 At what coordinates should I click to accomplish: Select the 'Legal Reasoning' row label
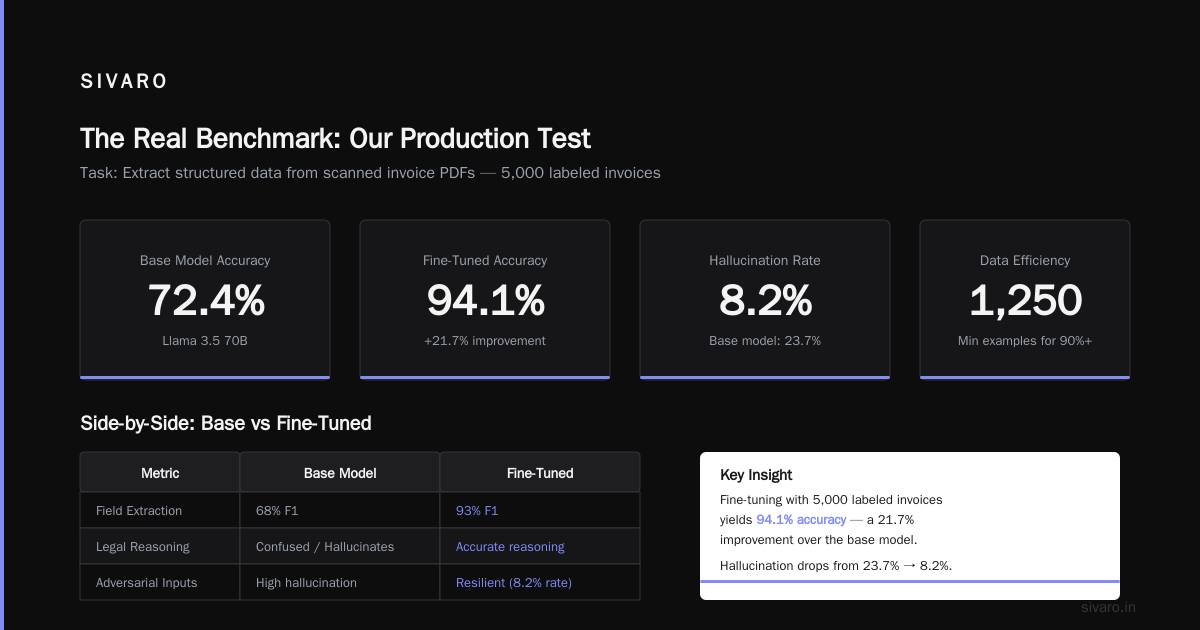coord(143,547)
